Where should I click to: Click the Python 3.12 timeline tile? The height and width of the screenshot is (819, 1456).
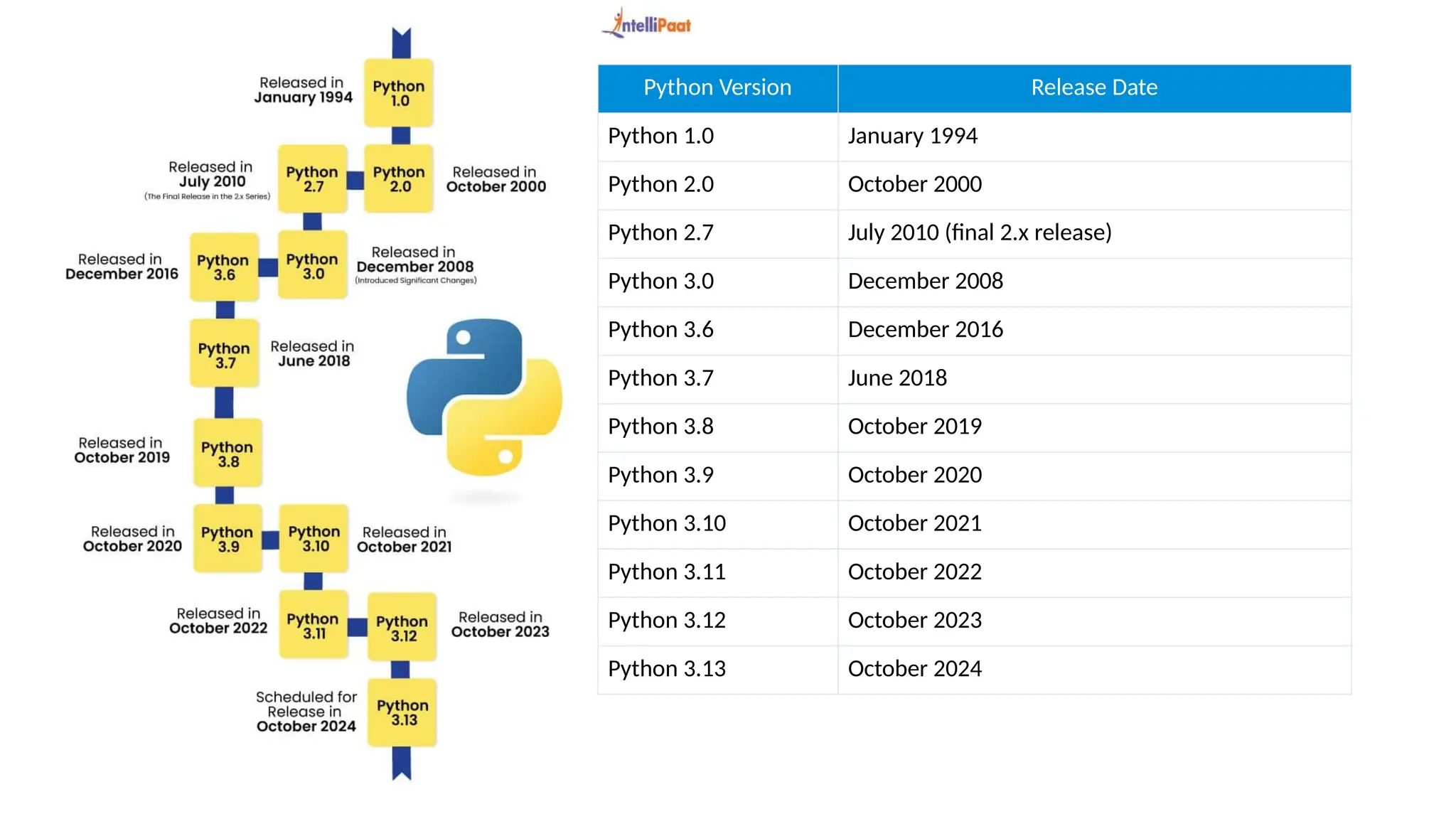[402, 628]
